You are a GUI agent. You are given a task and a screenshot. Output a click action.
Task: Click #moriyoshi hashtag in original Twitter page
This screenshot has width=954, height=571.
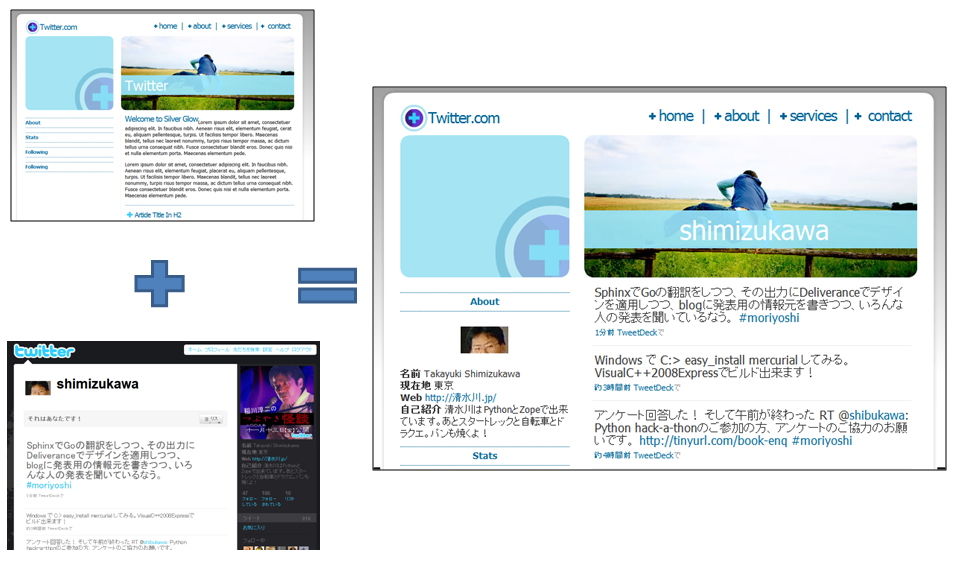click(49, 485)
